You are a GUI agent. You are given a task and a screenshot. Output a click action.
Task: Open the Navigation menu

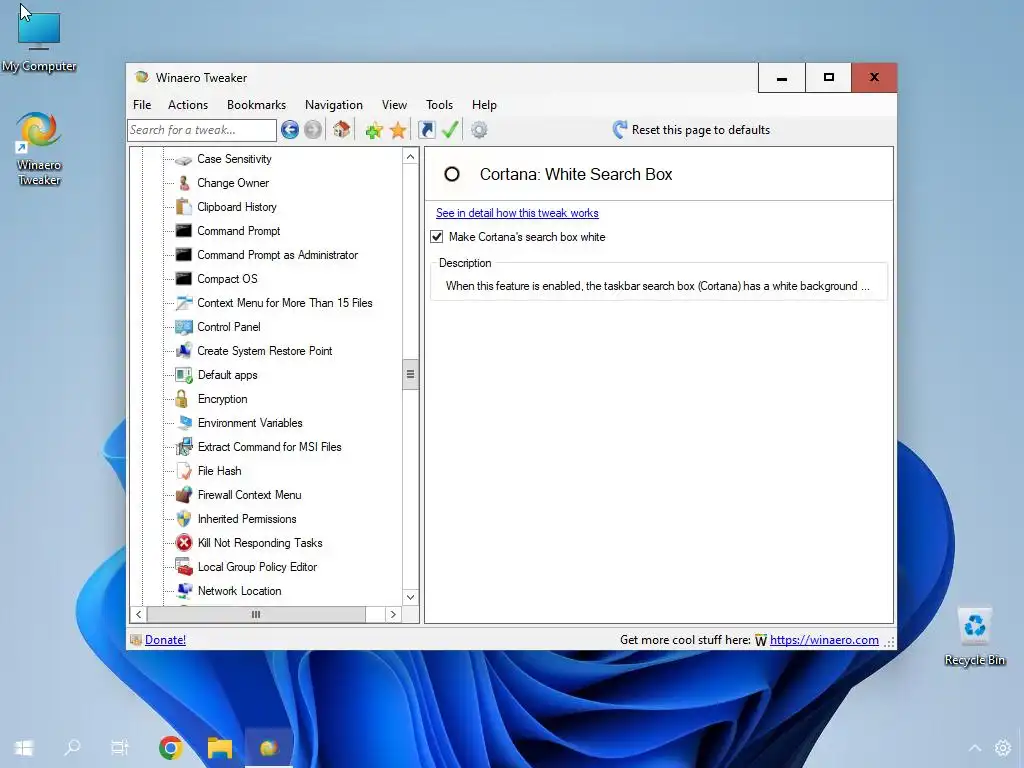[334, 105]
